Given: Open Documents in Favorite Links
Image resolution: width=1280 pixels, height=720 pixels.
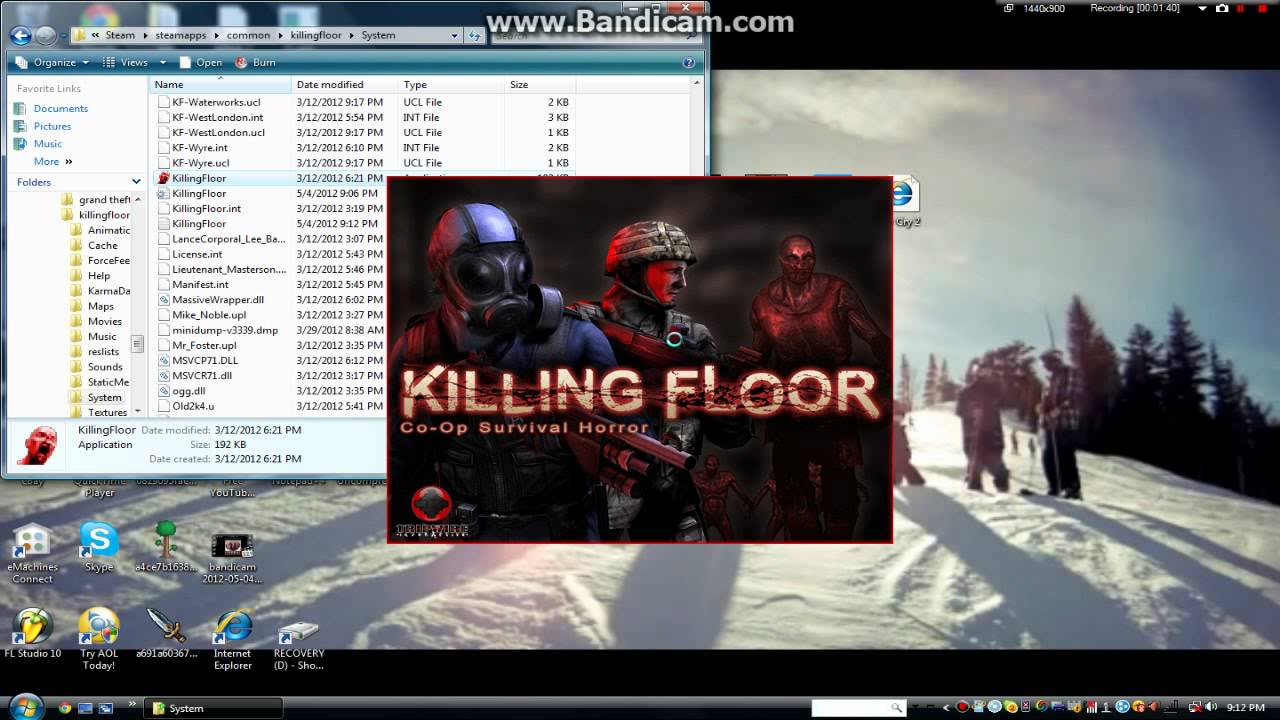Looking at the screenshot, I should (x=61, y=108).
